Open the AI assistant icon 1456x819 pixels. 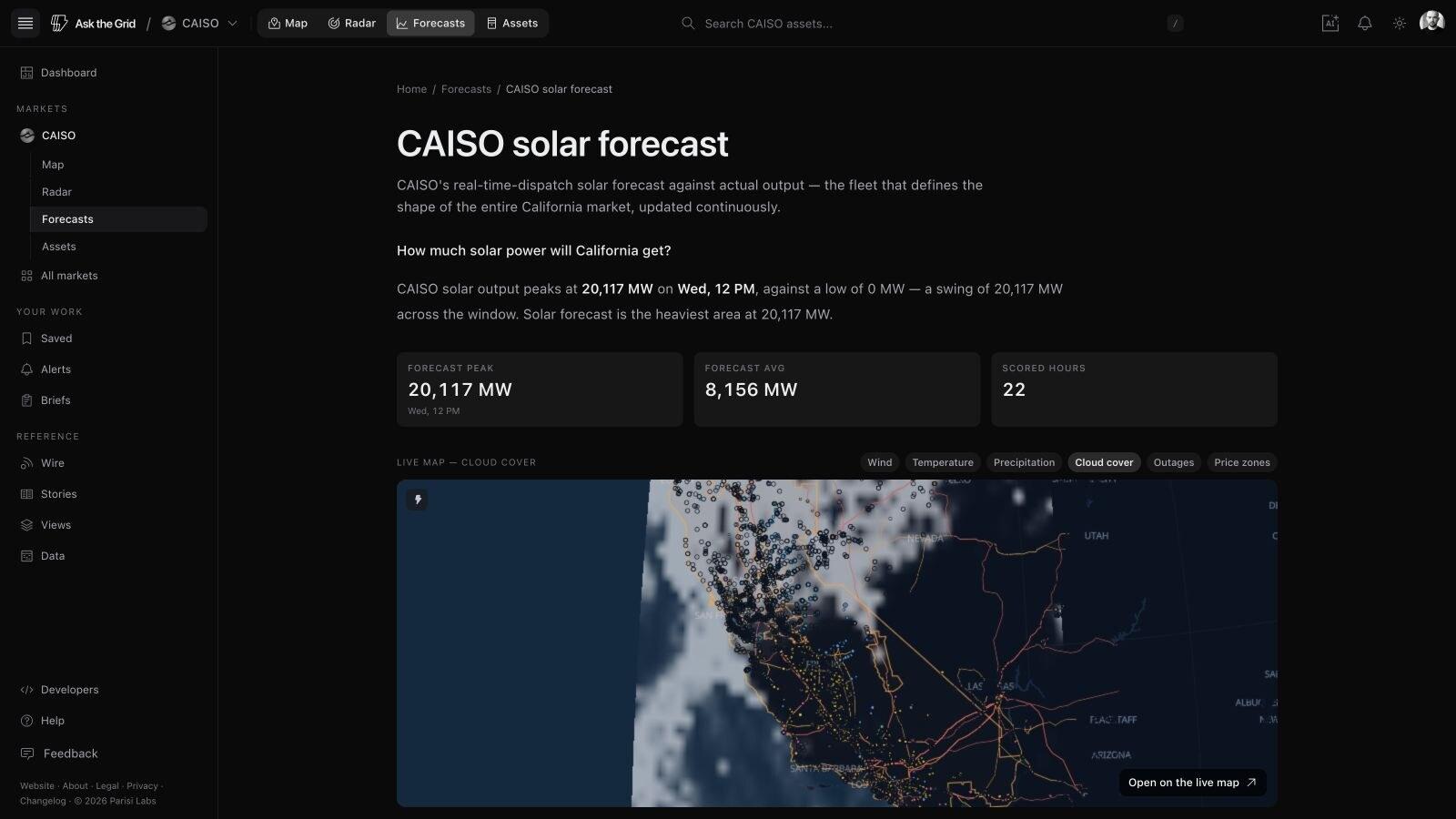(x=1330, y=24)
